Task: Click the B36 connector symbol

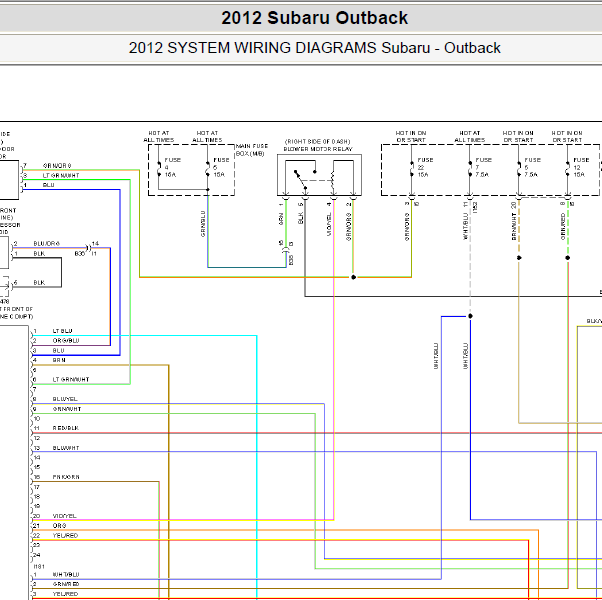Action: [89, 248]
